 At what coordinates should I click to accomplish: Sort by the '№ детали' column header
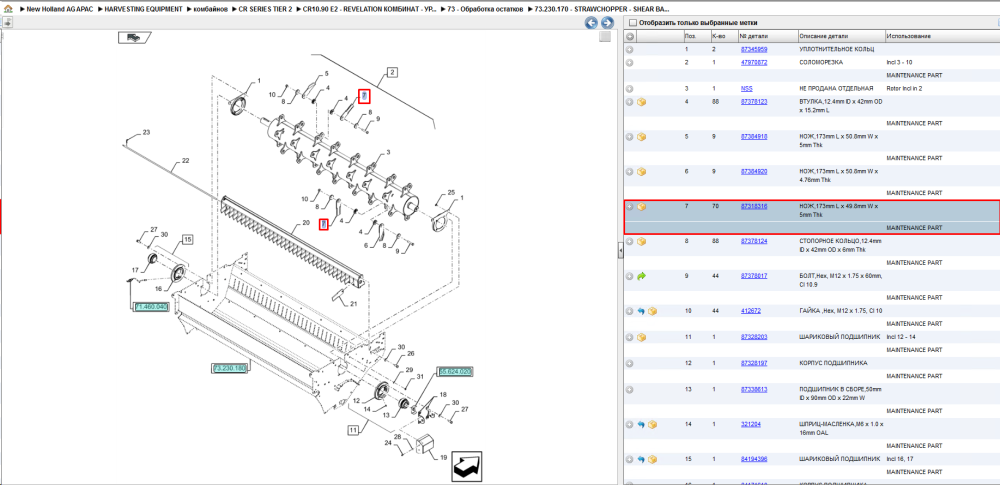click(767, 36)
